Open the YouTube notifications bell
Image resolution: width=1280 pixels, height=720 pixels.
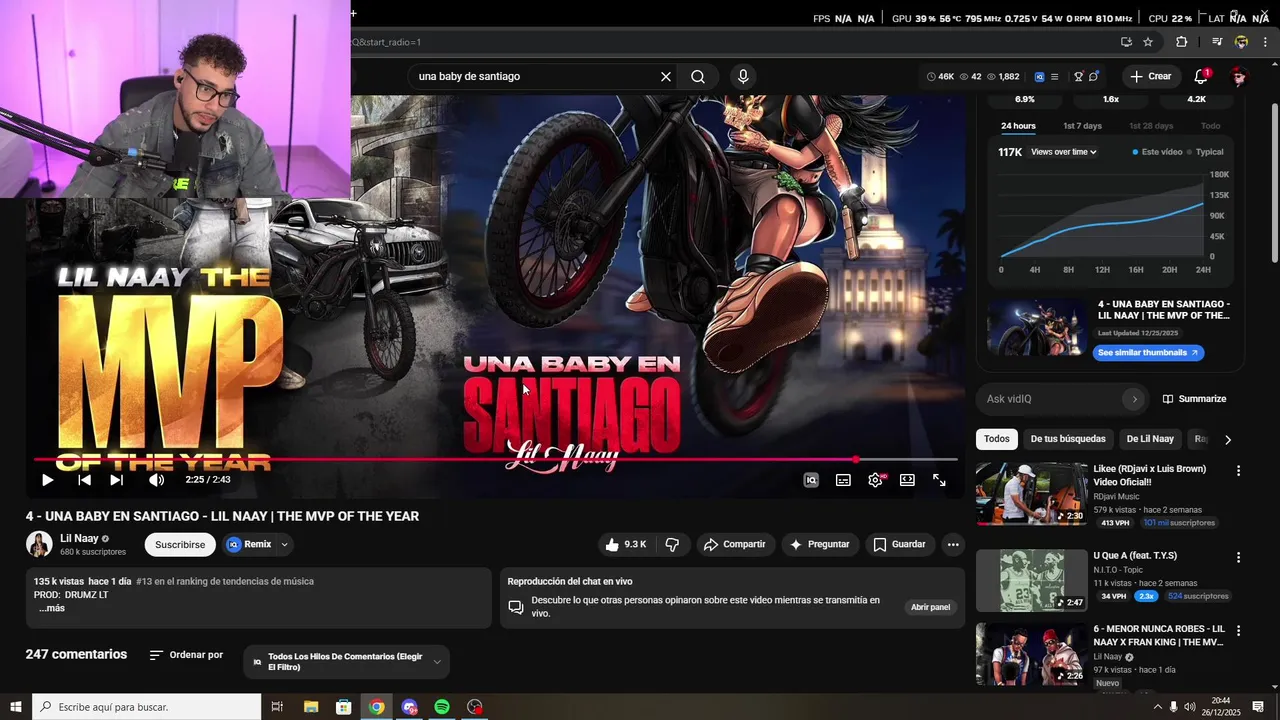tap(1201, 76)
